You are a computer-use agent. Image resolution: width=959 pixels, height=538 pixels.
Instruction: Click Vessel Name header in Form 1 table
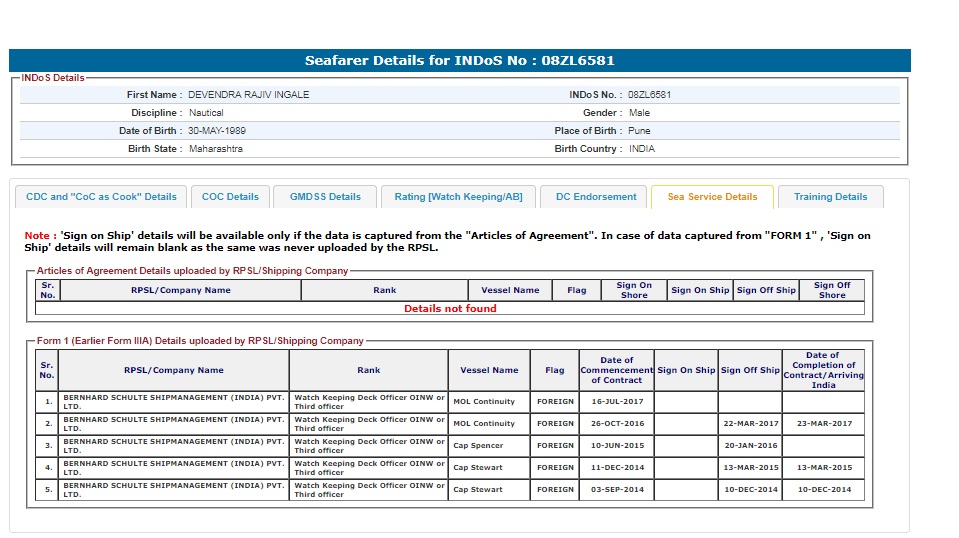(489, 370)
